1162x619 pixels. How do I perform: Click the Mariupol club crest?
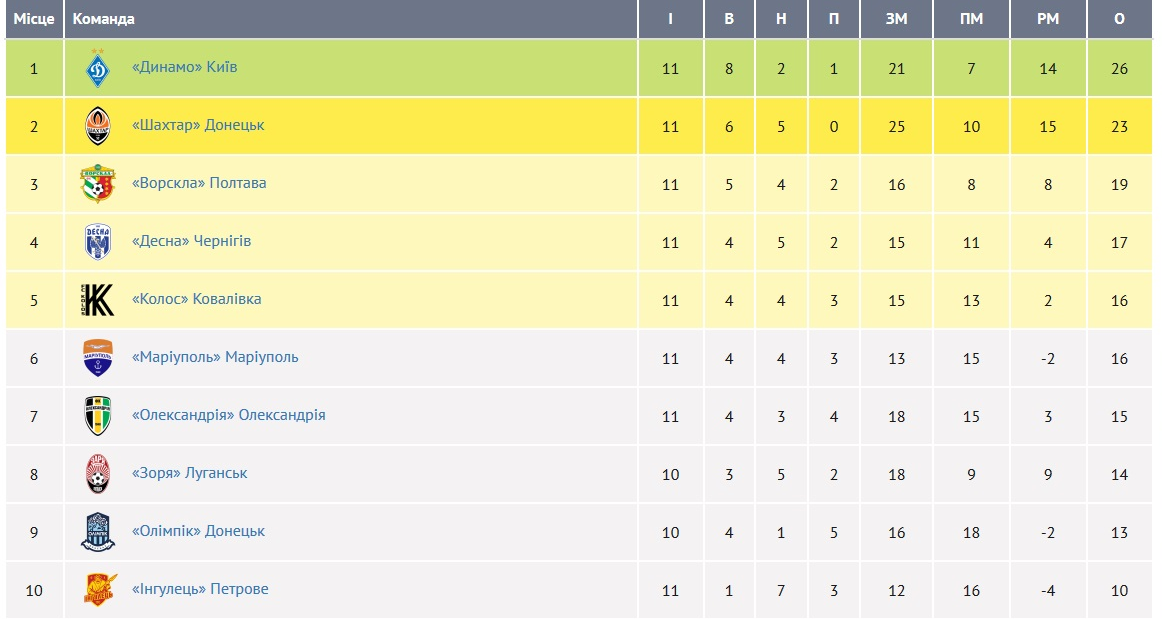98,358
